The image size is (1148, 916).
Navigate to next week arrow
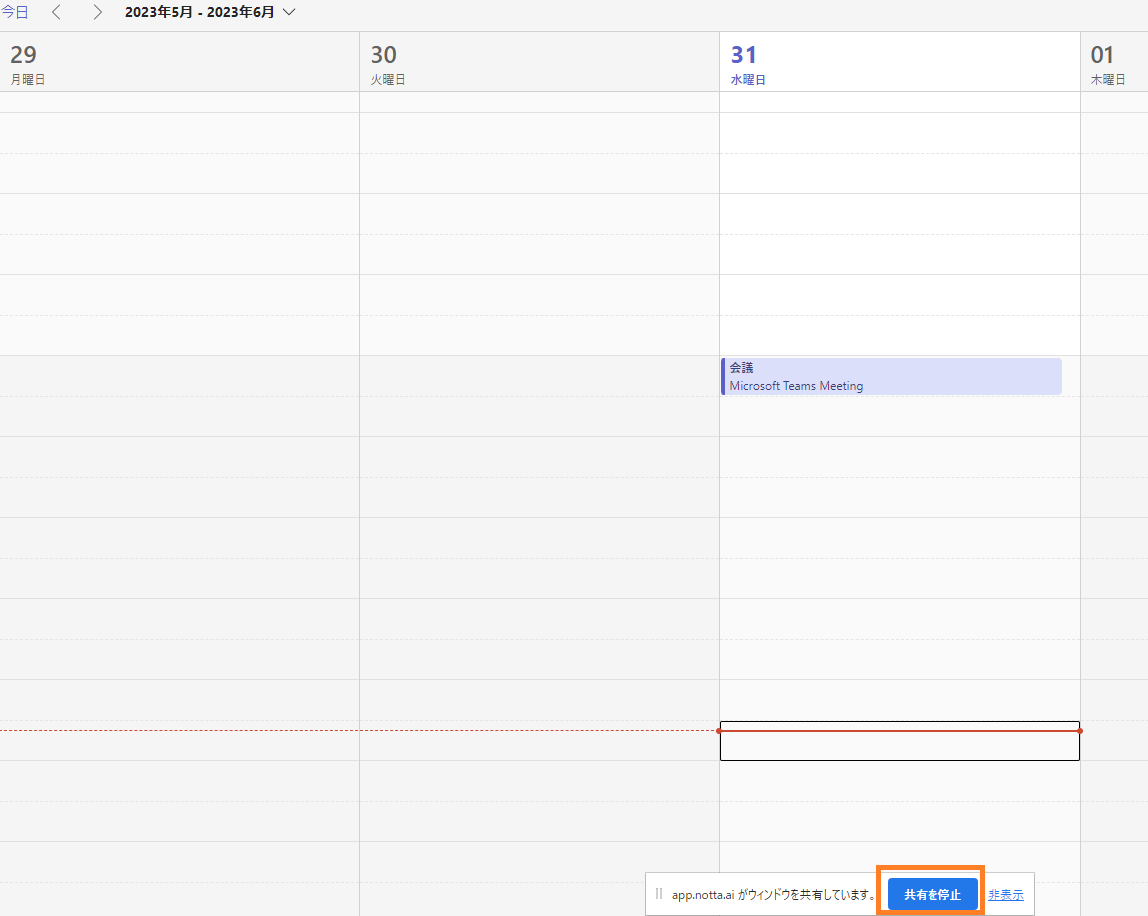[97, 12]
